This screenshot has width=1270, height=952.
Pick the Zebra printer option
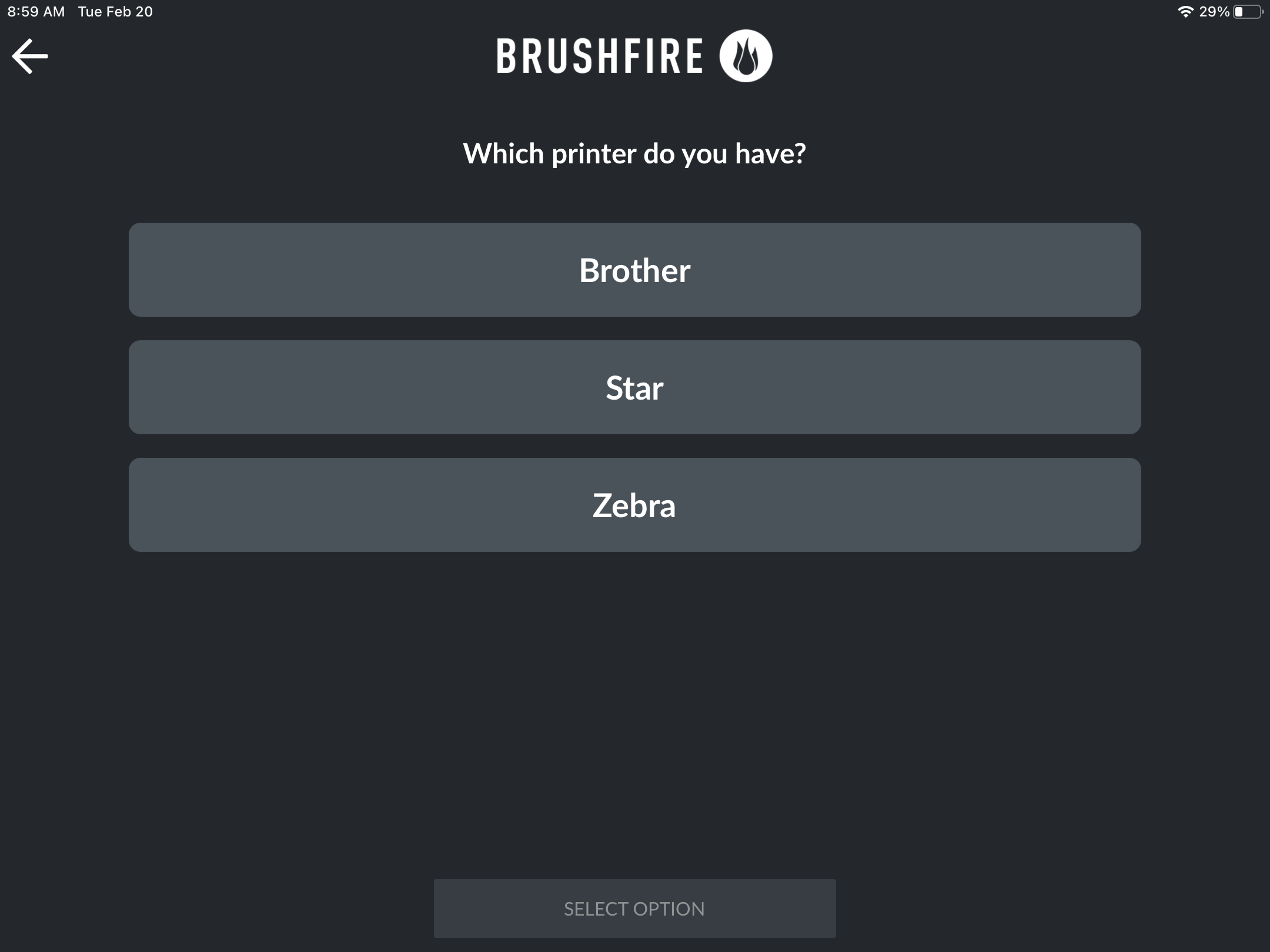(635, 505)
